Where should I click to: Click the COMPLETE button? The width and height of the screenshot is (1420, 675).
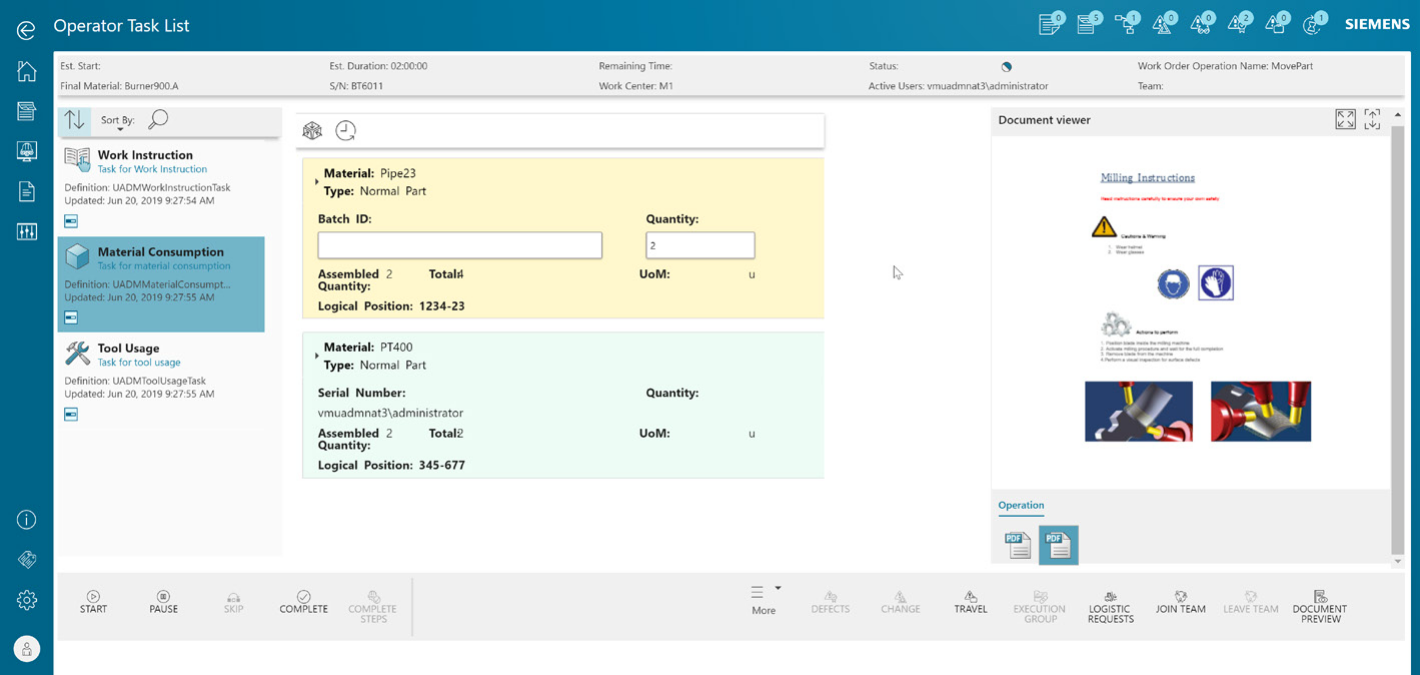[303, 601]
